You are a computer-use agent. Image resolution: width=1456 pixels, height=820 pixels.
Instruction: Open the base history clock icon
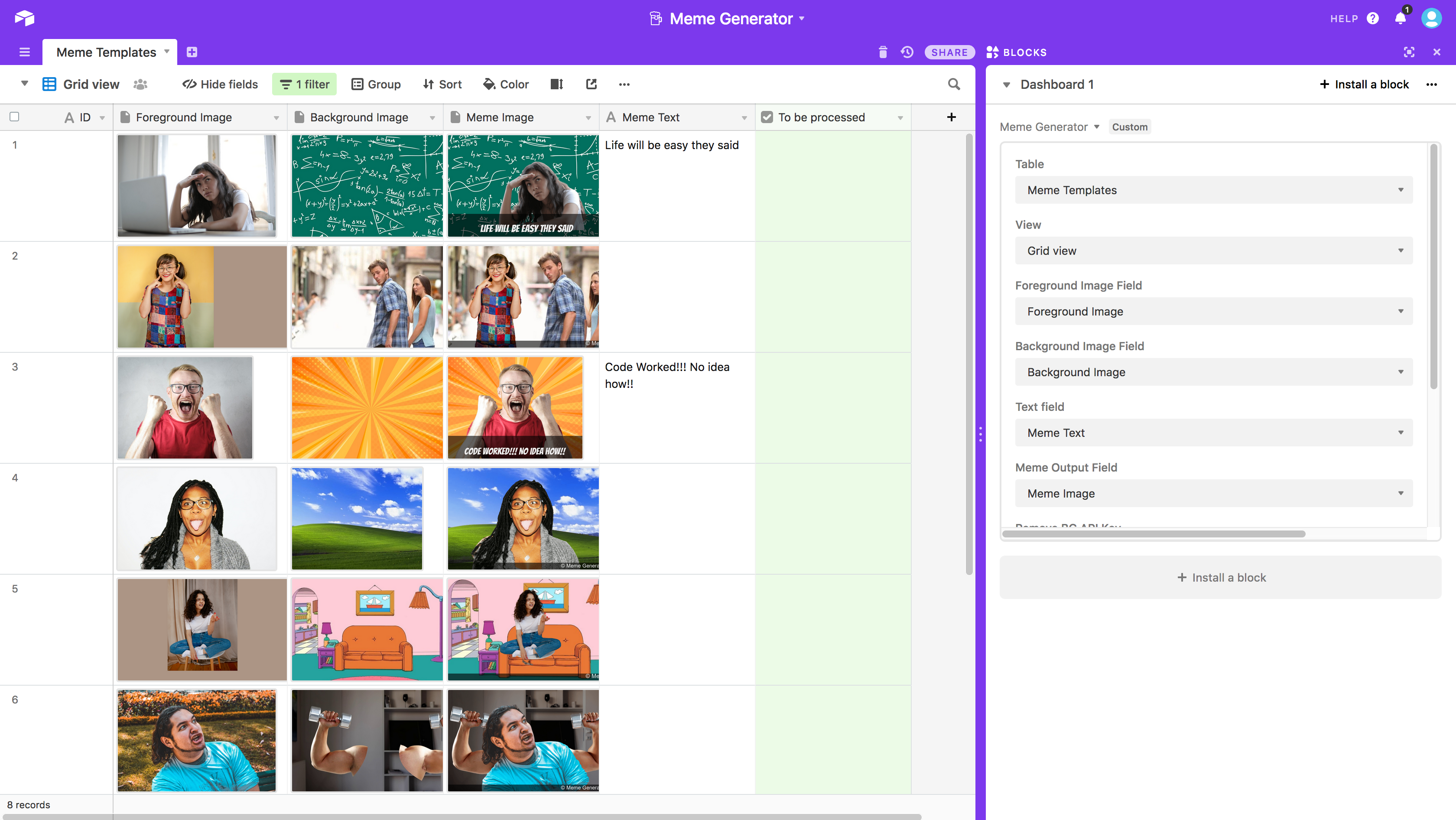pos(907,52)
